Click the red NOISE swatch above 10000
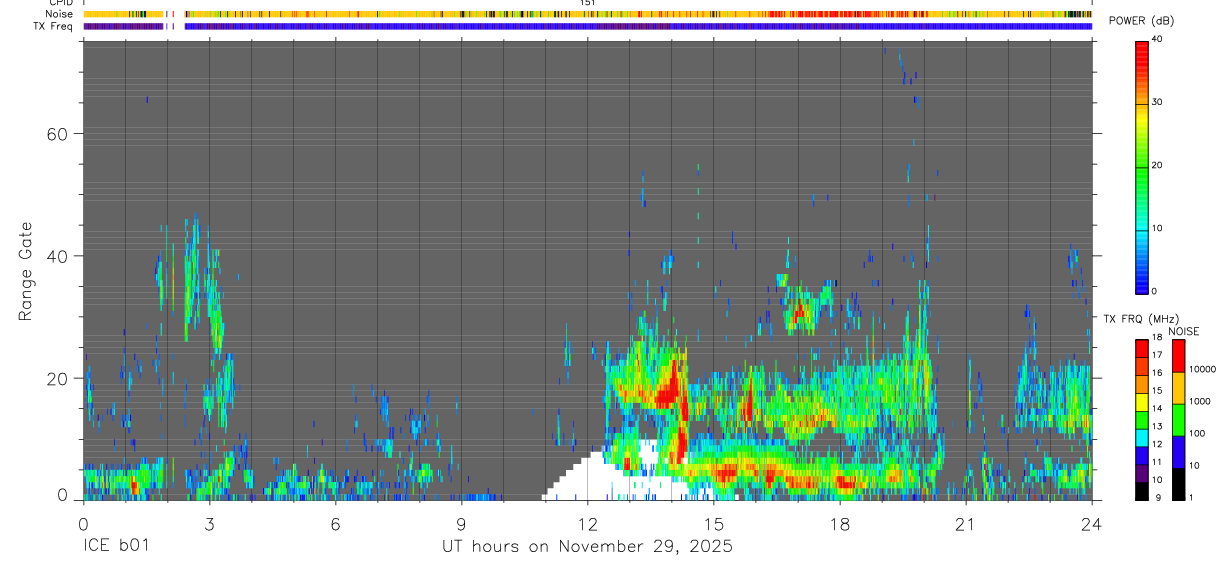The height and width of the screenshot is (567, 1228). pos(1178,356)
